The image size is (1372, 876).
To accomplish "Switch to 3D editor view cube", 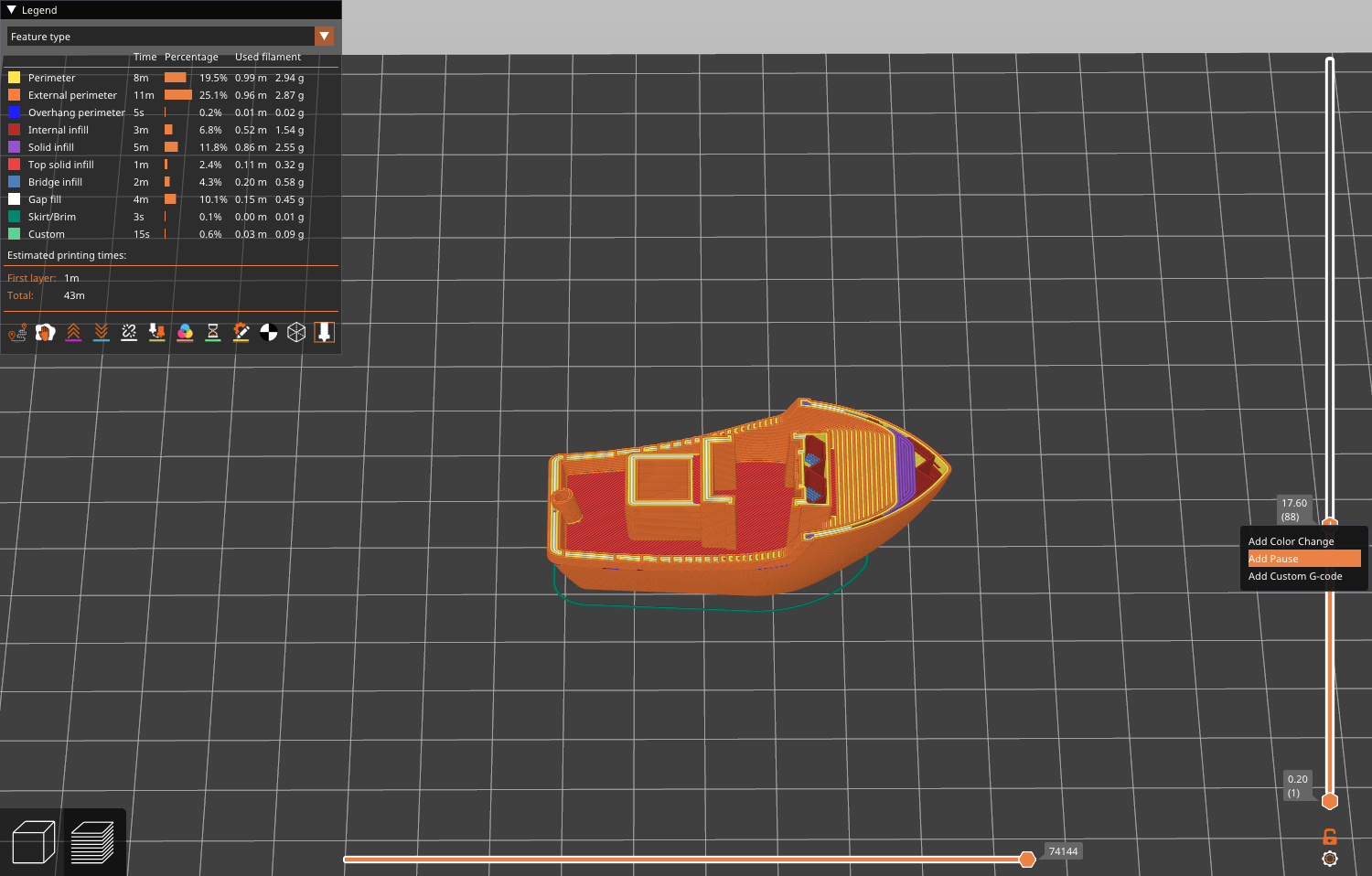I will click(34, 842).
